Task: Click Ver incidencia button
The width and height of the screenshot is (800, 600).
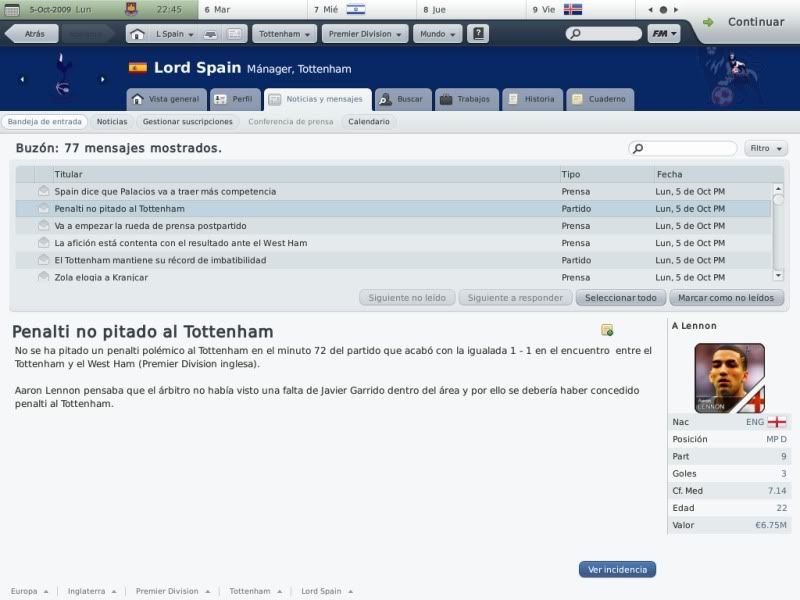Action: click(x=617, y=569)
